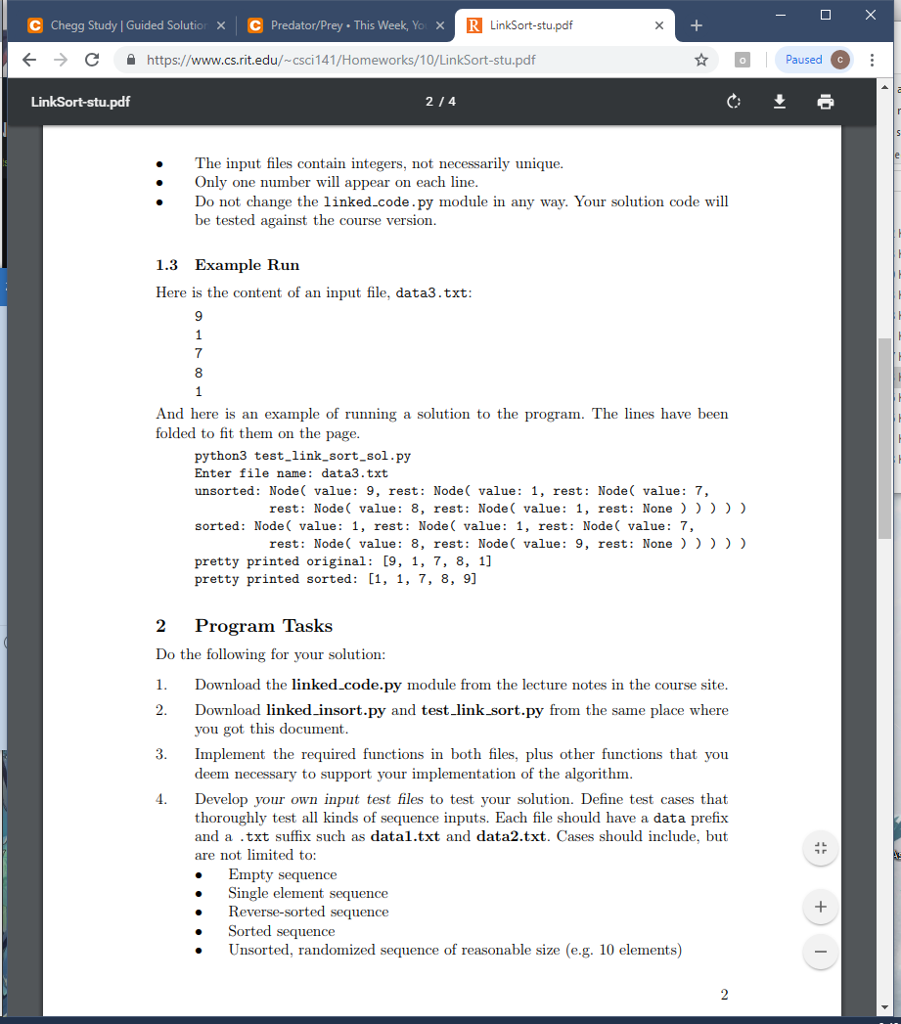
Task: Switch to the Predator/Prey tab
Action: [346, 25]
